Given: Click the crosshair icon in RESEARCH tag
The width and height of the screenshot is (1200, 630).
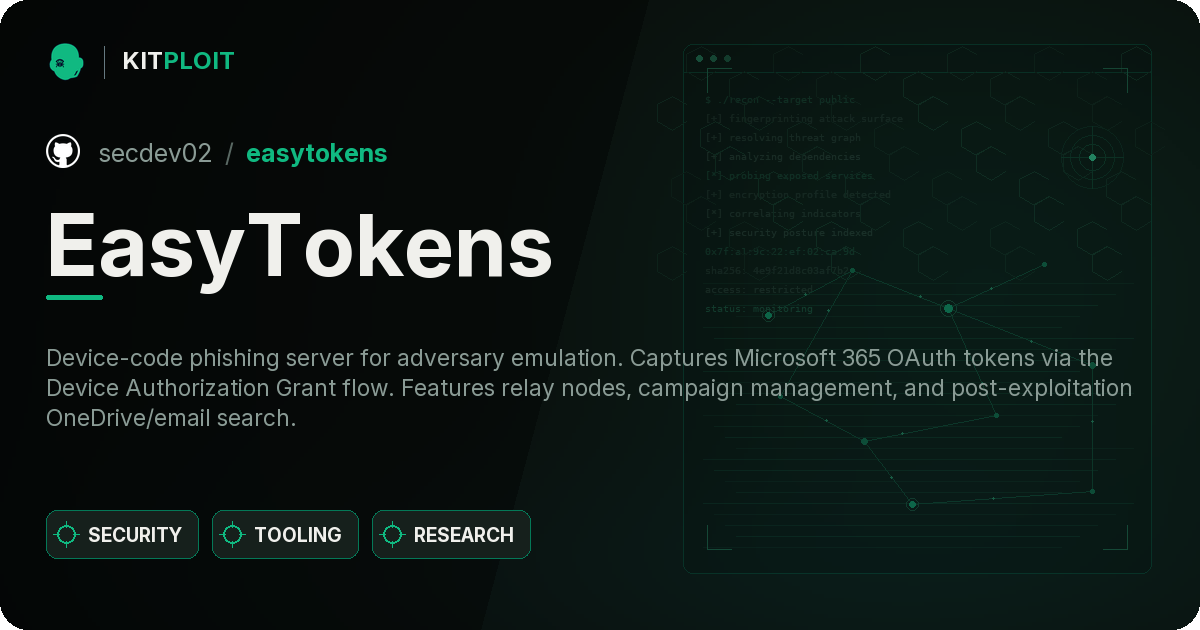Looking at the screenshot, I should coord(393,535).
